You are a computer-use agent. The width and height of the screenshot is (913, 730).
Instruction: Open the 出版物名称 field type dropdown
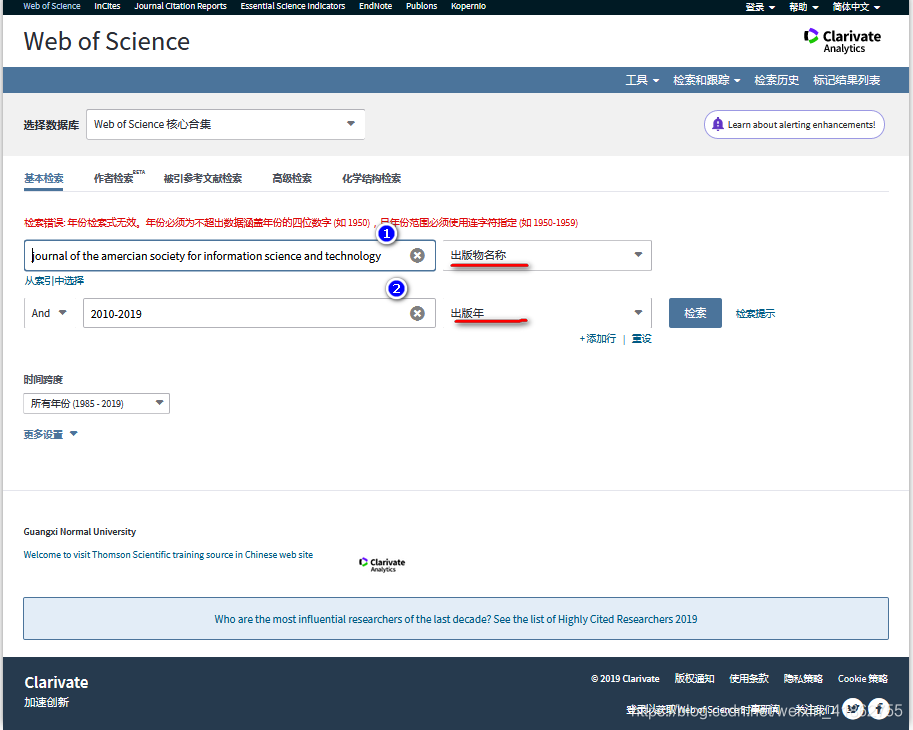(547, 256)
